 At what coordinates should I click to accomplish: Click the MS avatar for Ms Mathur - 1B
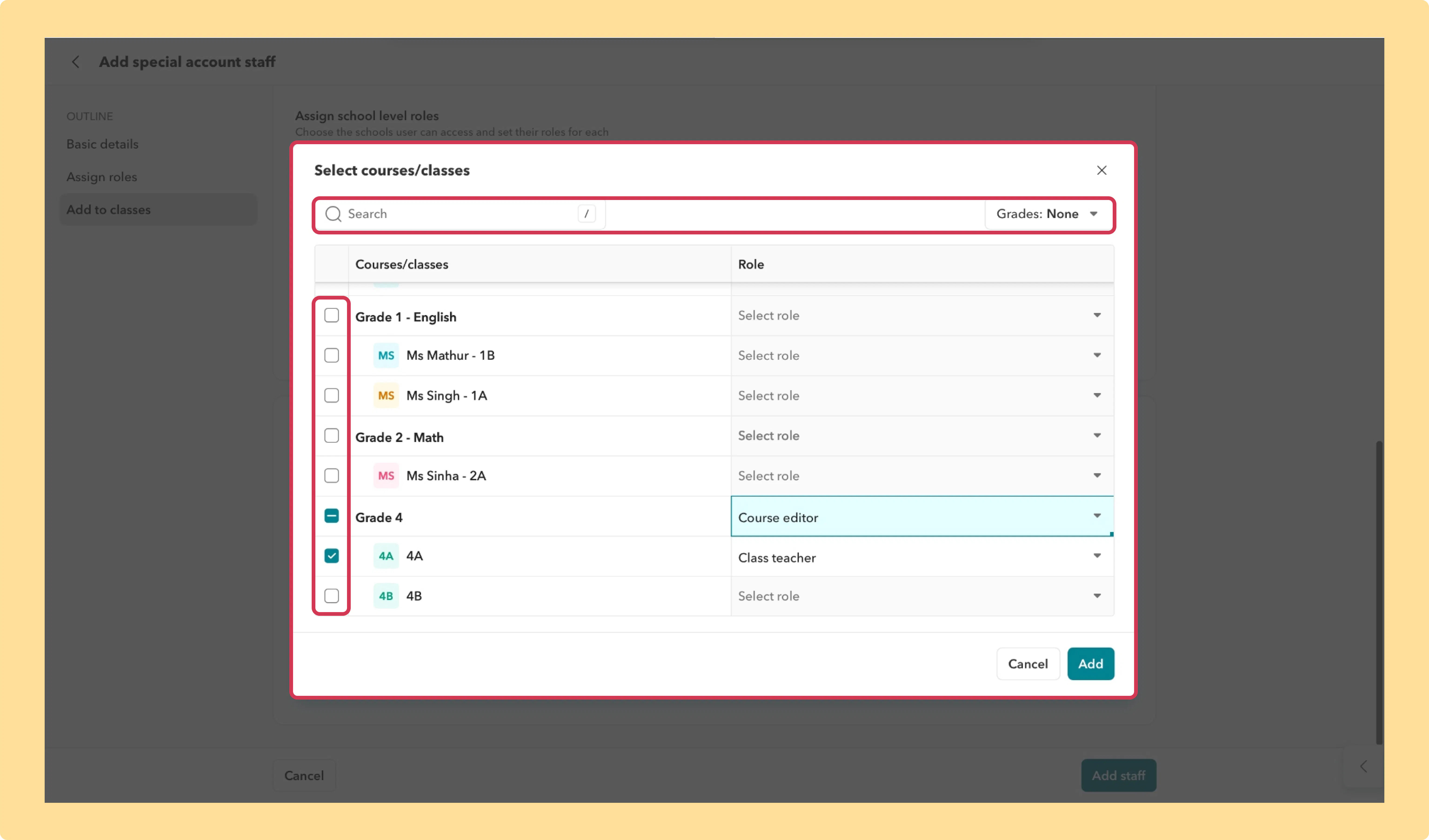(386, 356)
